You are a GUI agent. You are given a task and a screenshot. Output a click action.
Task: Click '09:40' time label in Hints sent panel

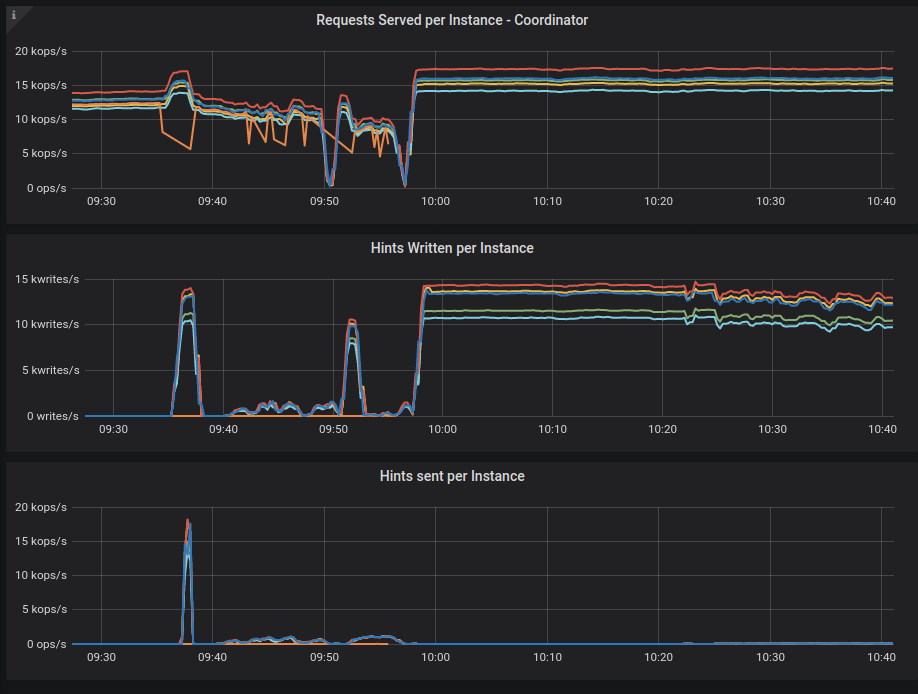tap(212, 657)
